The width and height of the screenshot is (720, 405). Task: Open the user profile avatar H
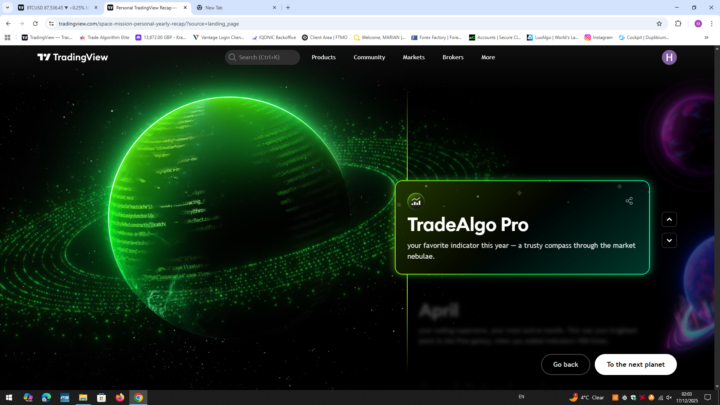pos(669,57)
